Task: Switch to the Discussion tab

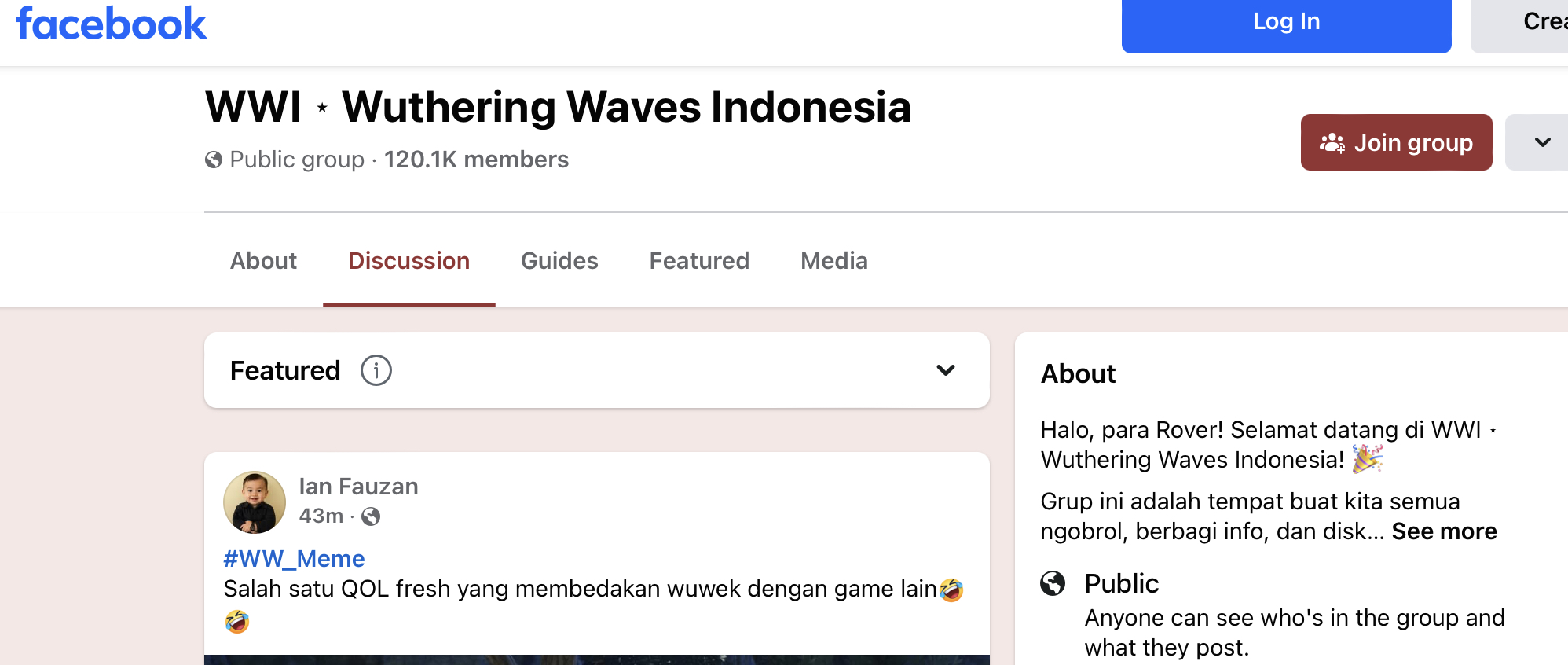Action: point(408,261)
